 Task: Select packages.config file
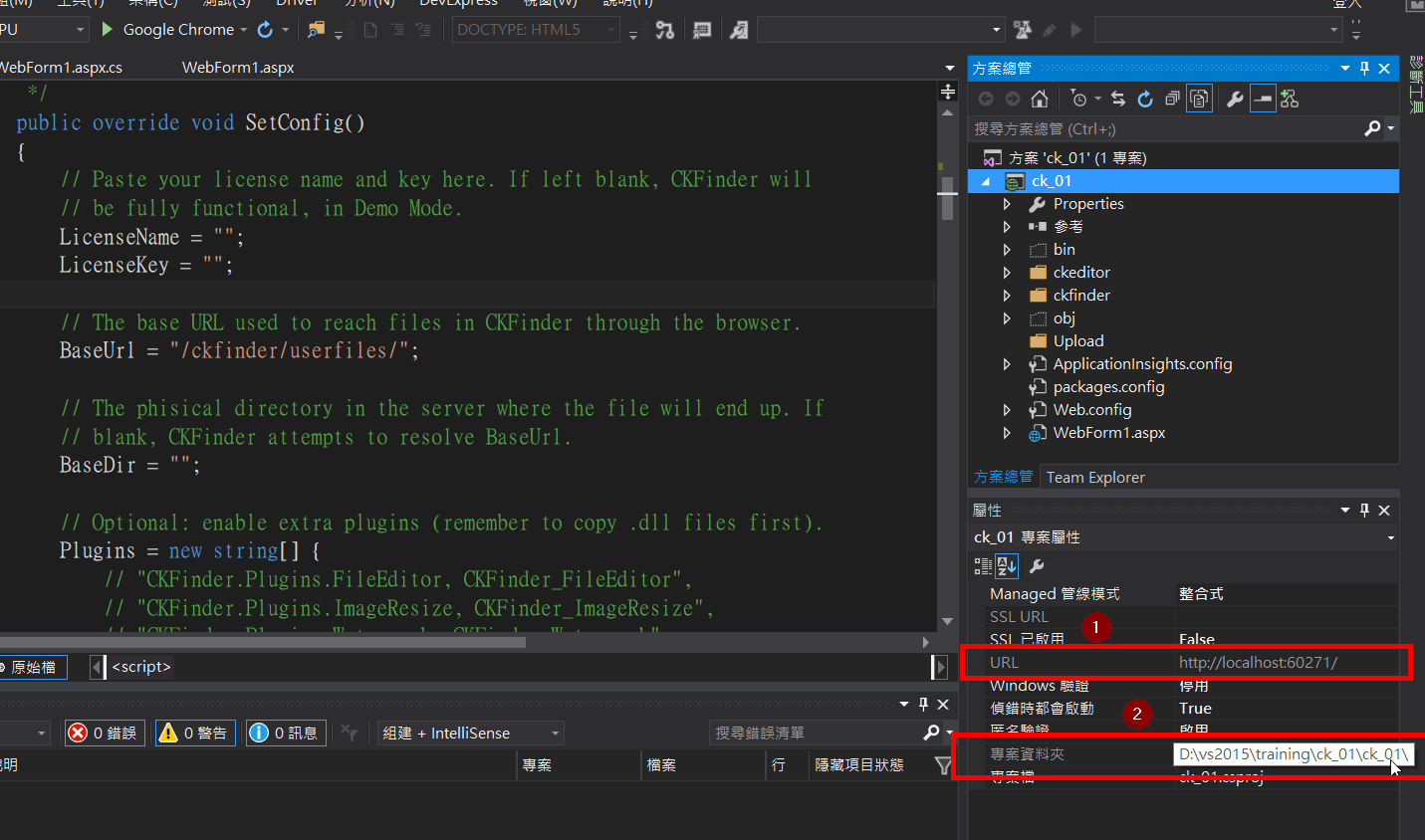pyautogui.click(x=1108, y=387)
